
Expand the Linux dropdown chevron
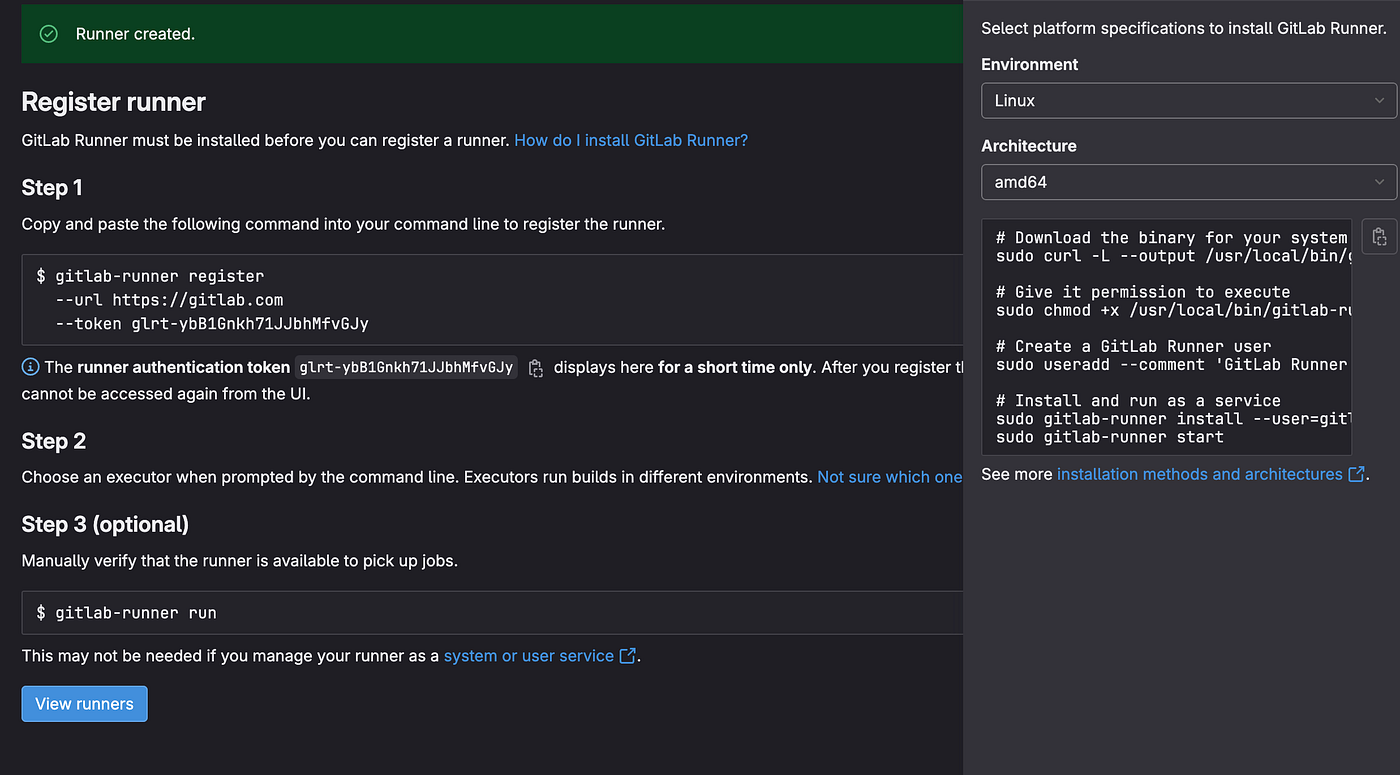[1381, 101]
